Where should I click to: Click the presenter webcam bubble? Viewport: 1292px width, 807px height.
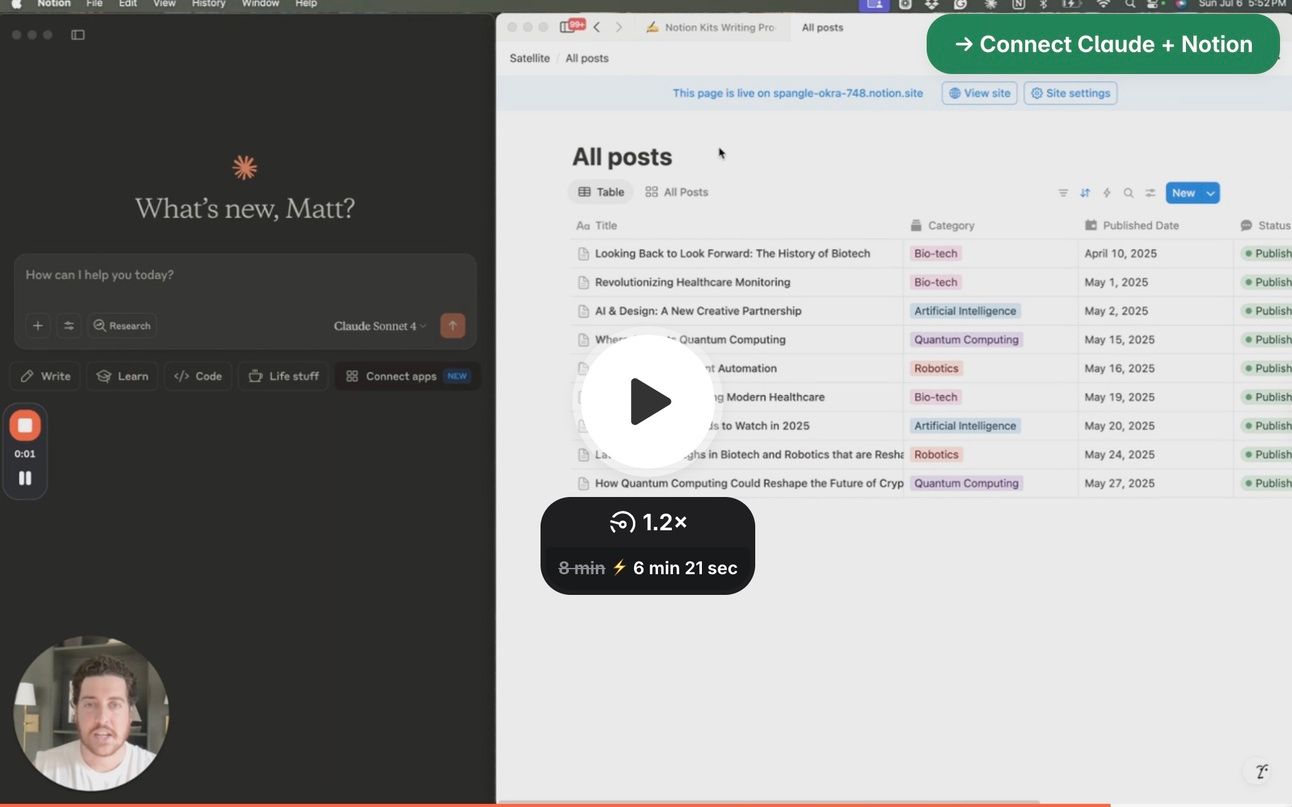(91, 714)
